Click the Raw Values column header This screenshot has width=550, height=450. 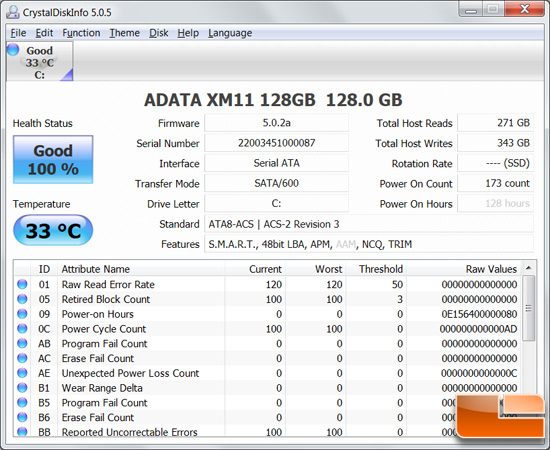tap(464, 269)
